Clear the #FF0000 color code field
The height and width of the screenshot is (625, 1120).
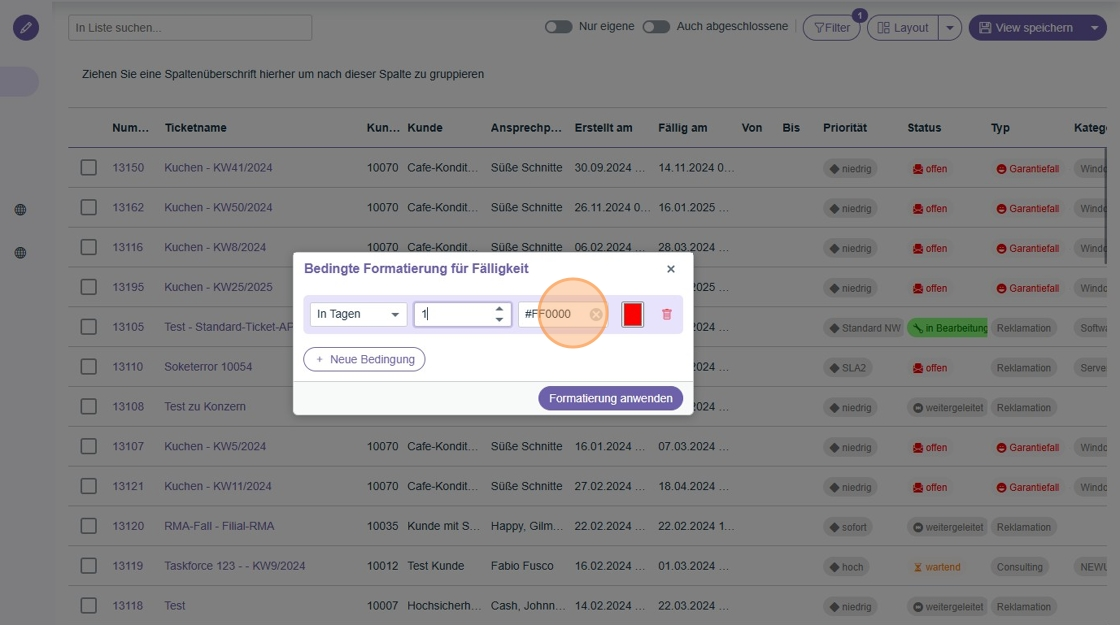596,314
